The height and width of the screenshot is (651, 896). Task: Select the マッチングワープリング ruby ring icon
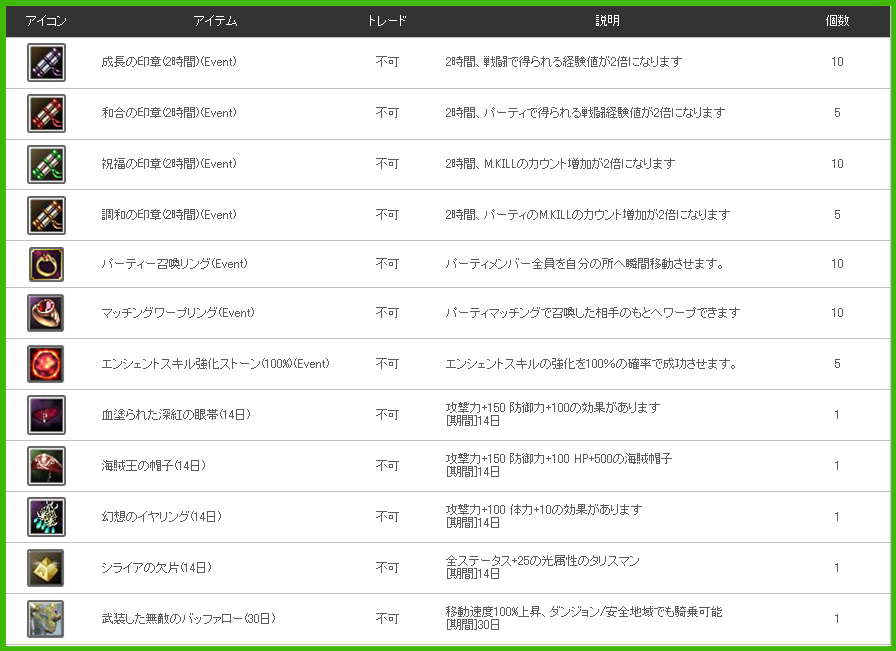point(46,313)
